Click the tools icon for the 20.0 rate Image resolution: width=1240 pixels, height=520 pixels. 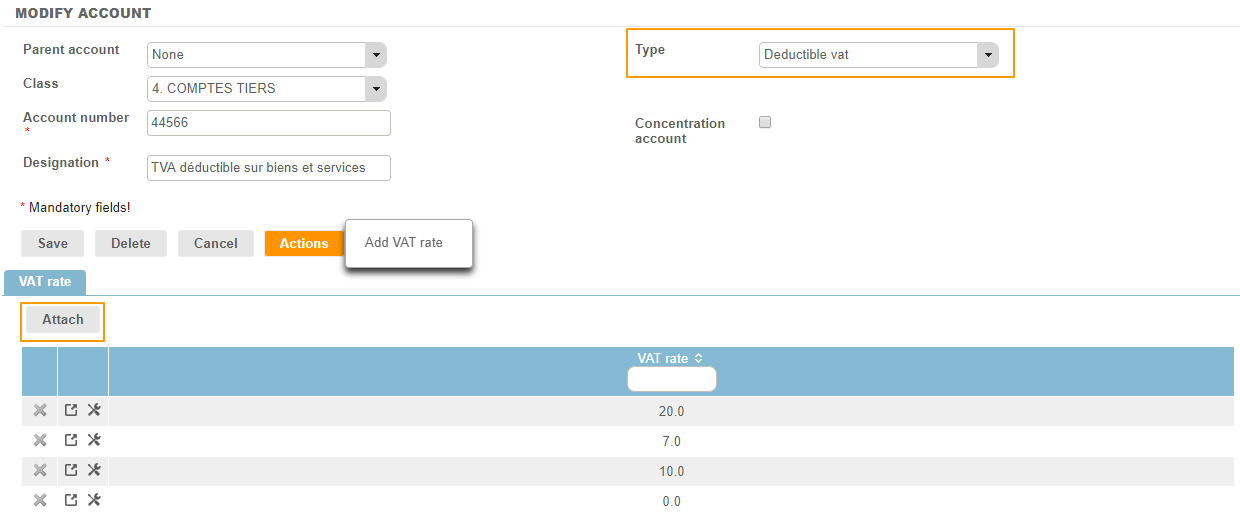point(94,410)
